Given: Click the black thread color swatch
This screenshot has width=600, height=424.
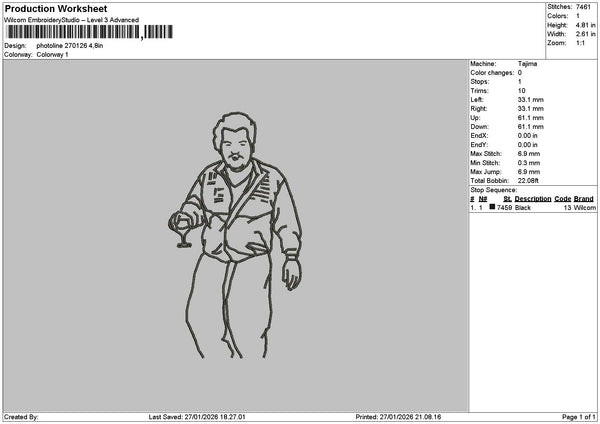Looking at the screenshot, I should coord(492,207).
